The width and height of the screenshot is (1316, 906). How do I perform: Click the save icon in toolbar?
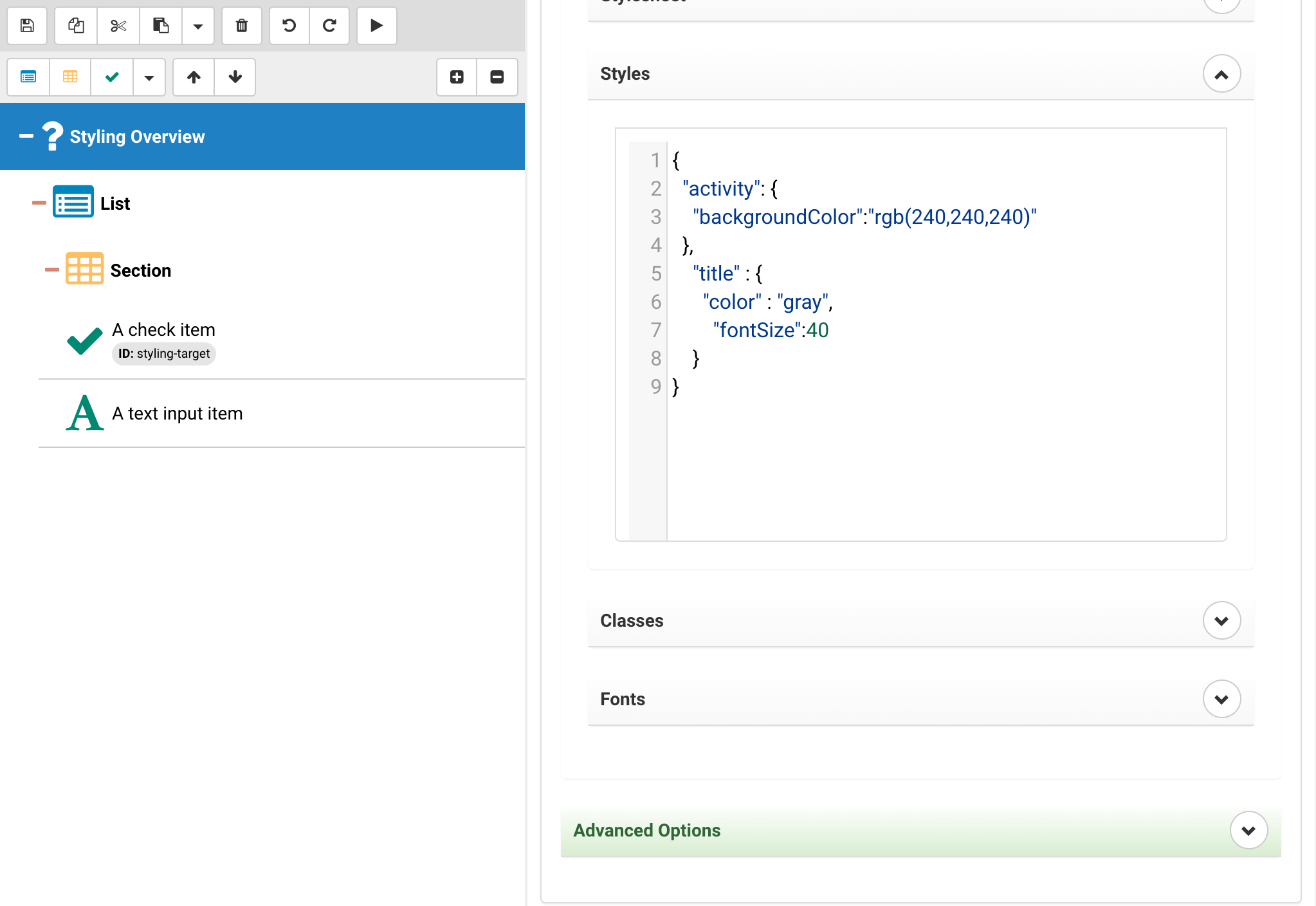27,26
